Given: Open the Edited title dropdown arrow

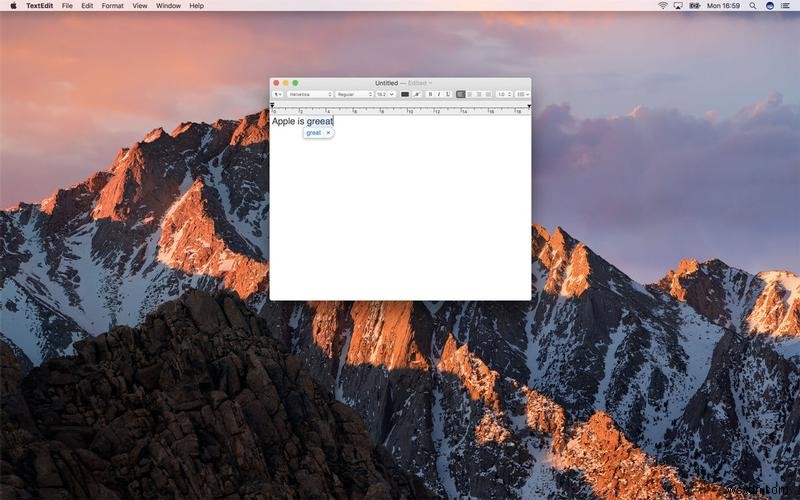Looking at the screenshot, I should (x=430, y=83).
